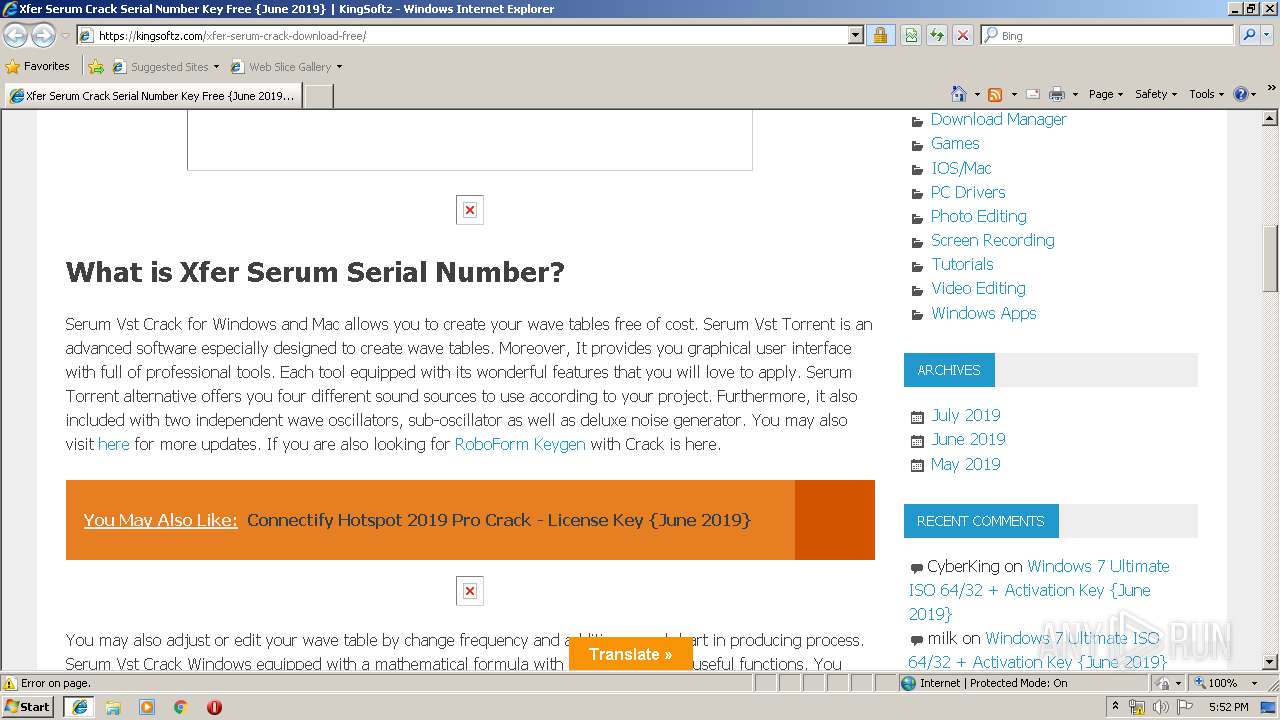The height and width of the screenshot is (720, 1280).
Task: Select the Xfer Serum Crack tab
Action: pos(152,96)
